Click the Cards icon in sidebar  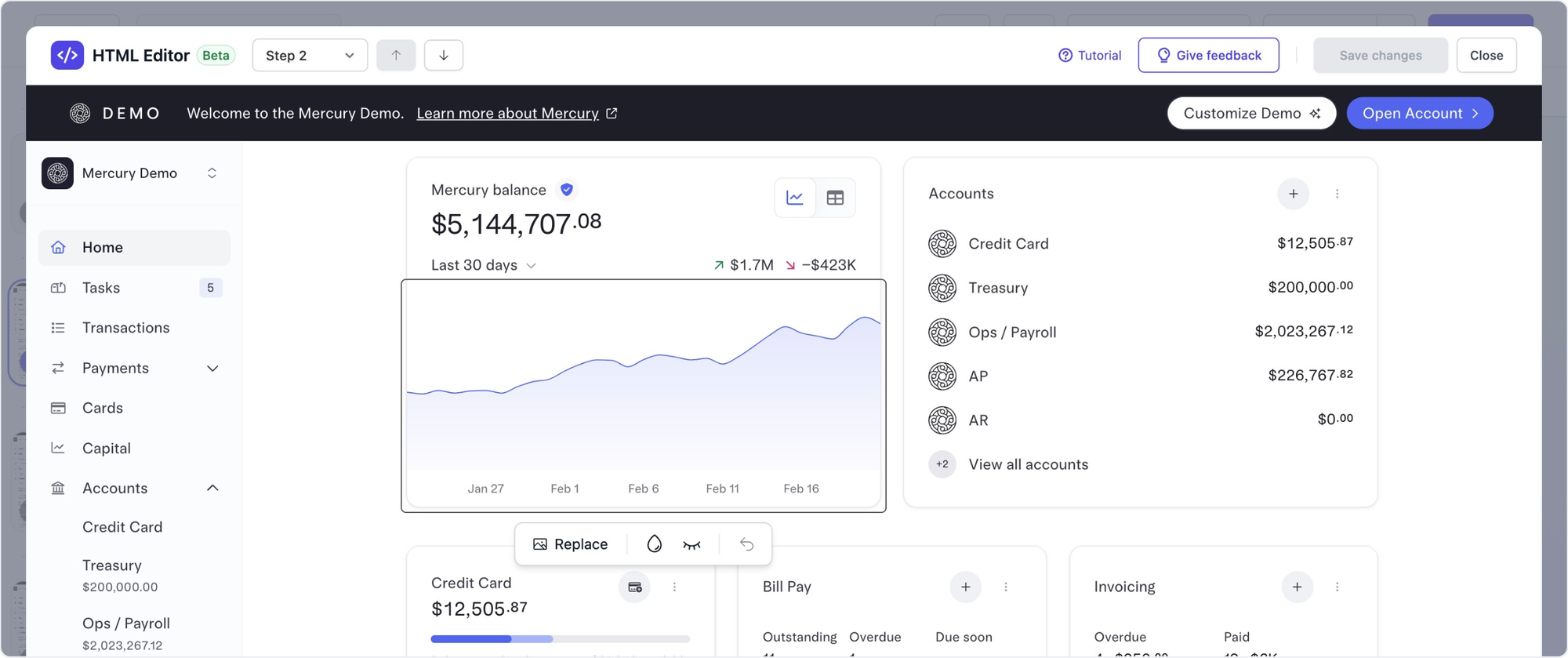coord(58,408)
